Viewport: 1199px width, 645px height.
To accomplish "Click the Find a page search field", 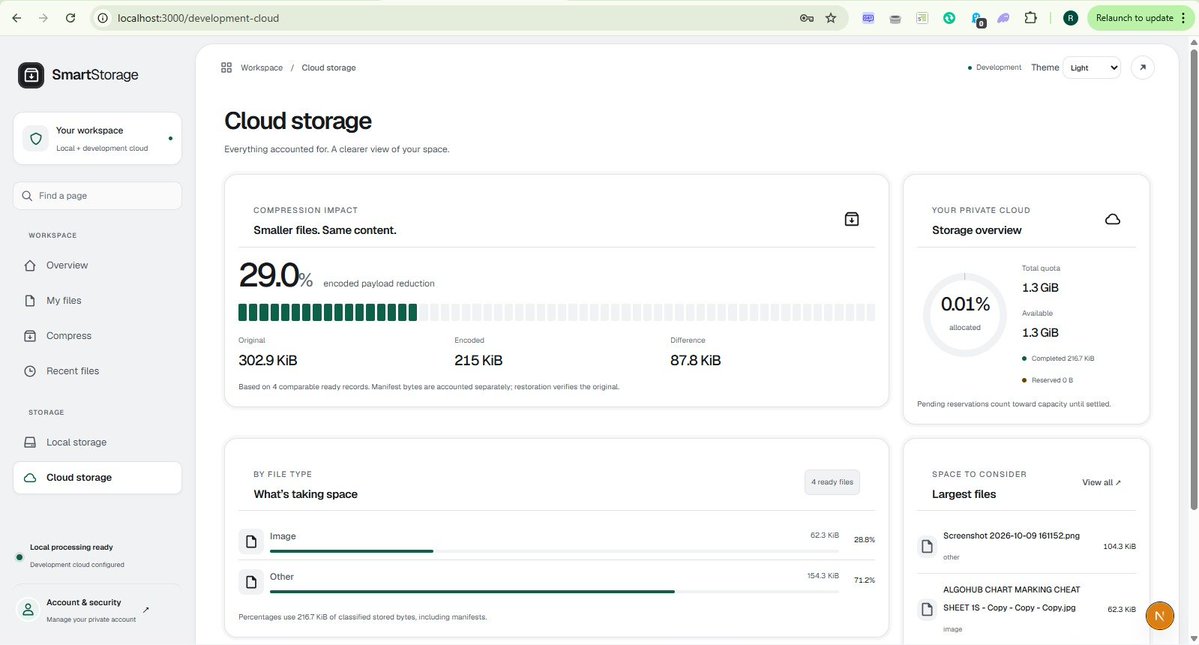I will 97,196.
